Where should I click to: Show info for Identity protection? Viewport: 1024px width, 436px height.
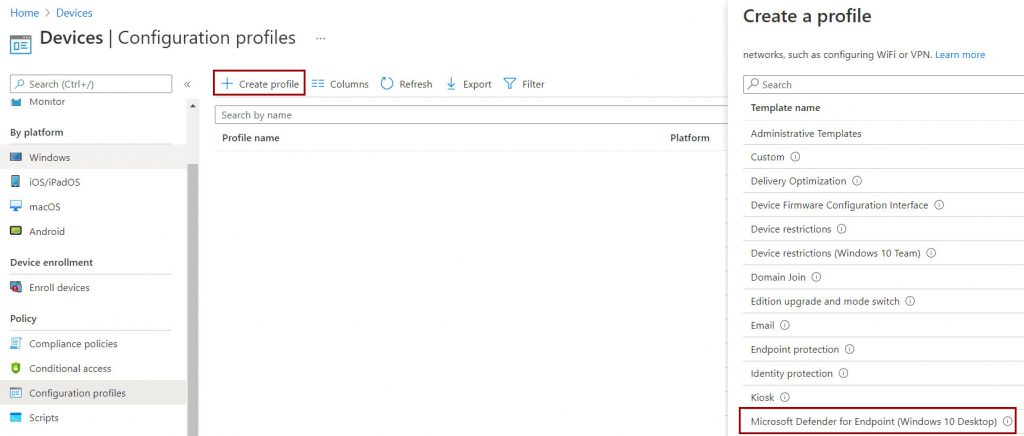point(843,373)
